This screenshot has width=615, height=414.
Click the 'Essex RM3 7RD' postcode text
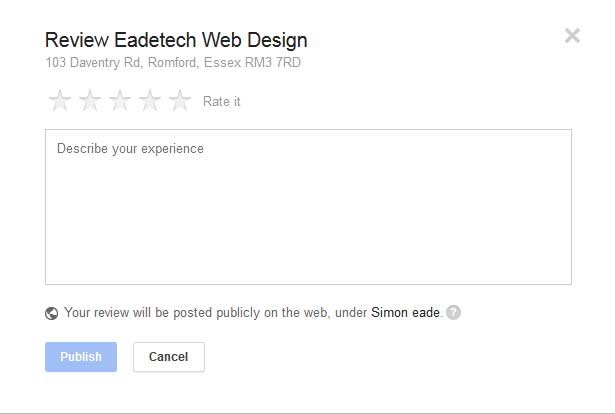252,62
